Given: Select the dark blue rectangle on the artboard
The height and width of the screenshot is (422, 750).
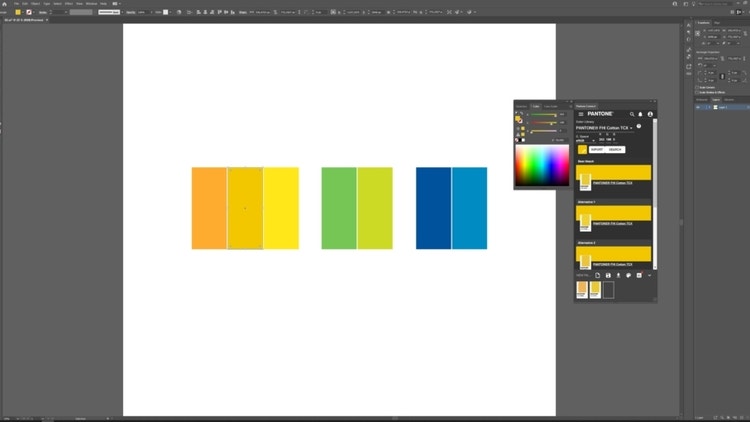Looking at the screenshot, I should pyautogui.click(x=433, y=208).
